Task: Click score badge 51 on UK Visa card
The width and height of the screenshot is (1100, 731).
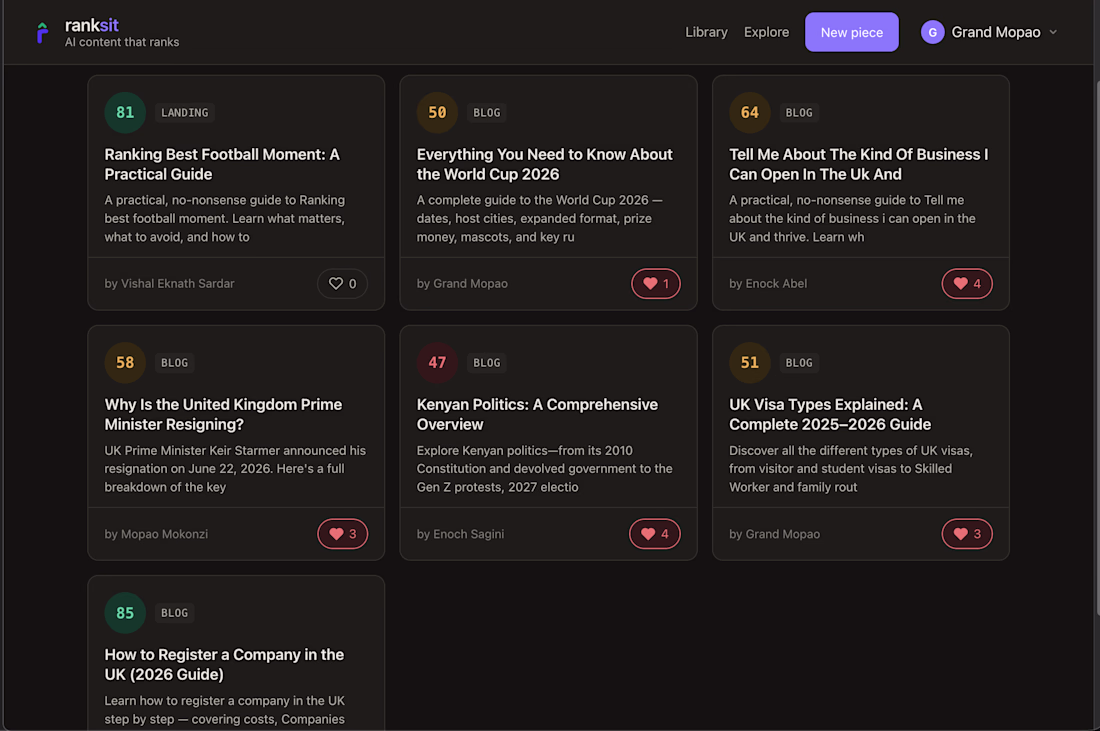Action: point(749,363)
